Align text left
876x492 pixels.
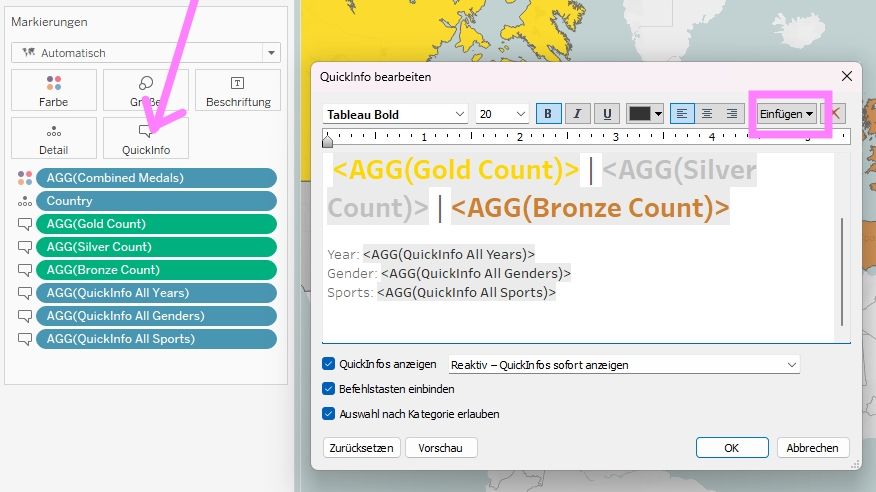coord(682,114)
